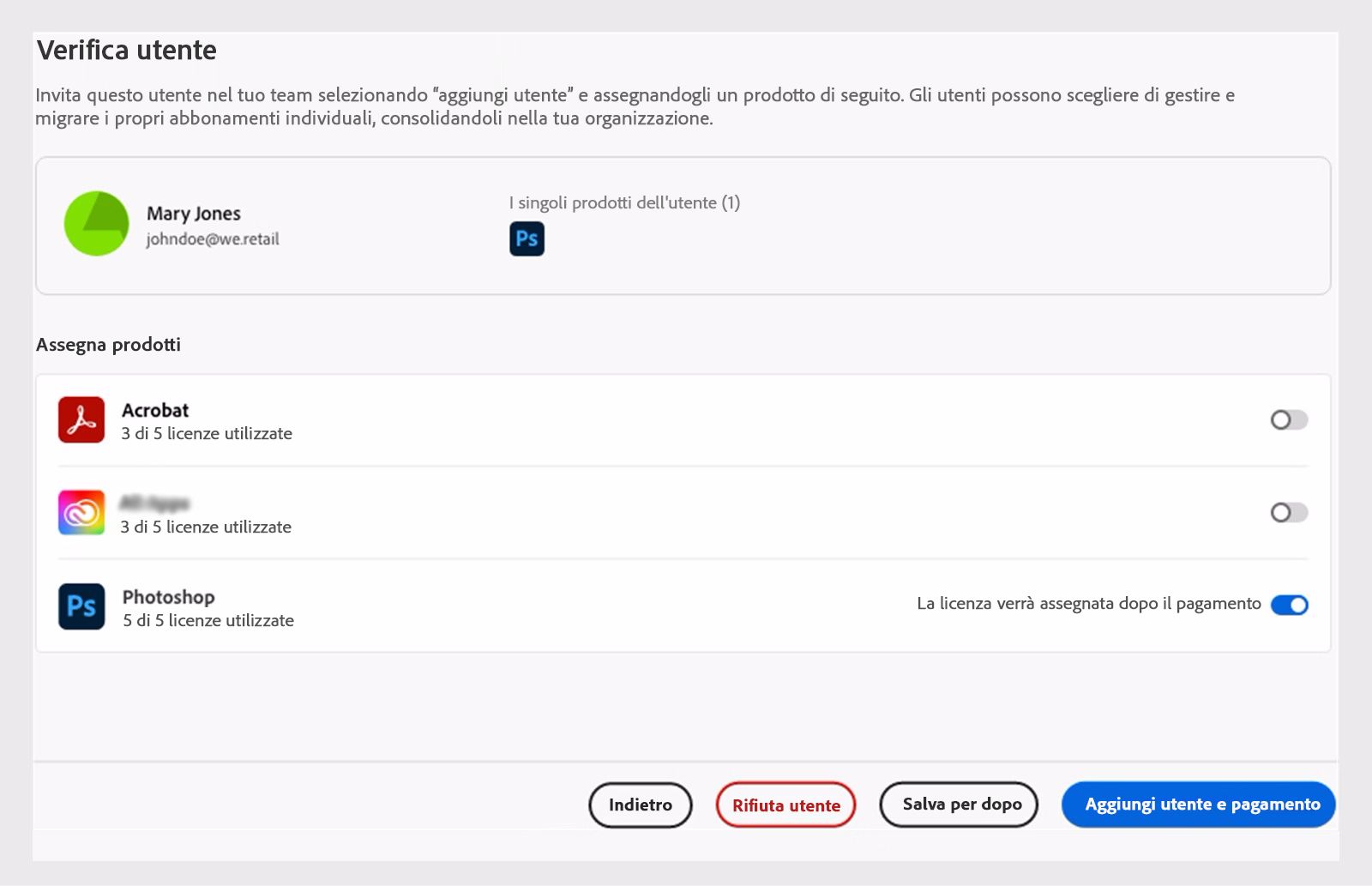This screenshot has height=886, width=1372.
Task: Click the Acrobat product name
Action: pos(155,410)
